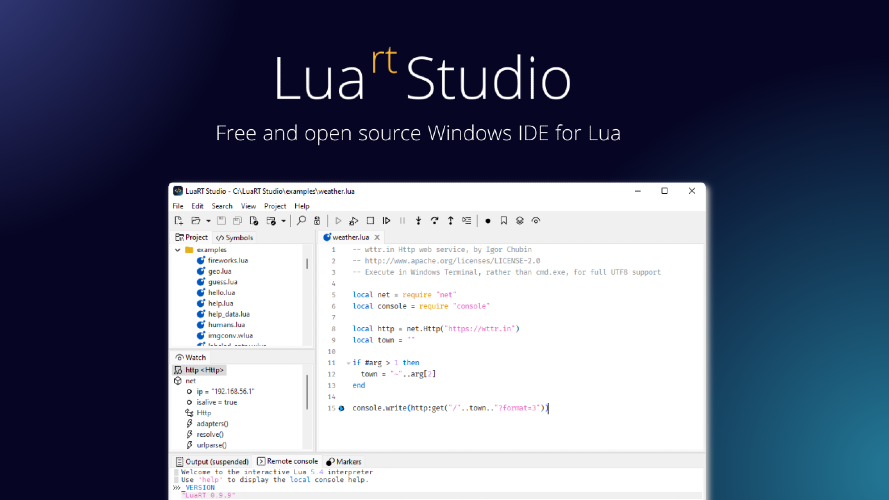Click the Project panel vertical scrollbar
889x500 pixels.
click(307, 264)
